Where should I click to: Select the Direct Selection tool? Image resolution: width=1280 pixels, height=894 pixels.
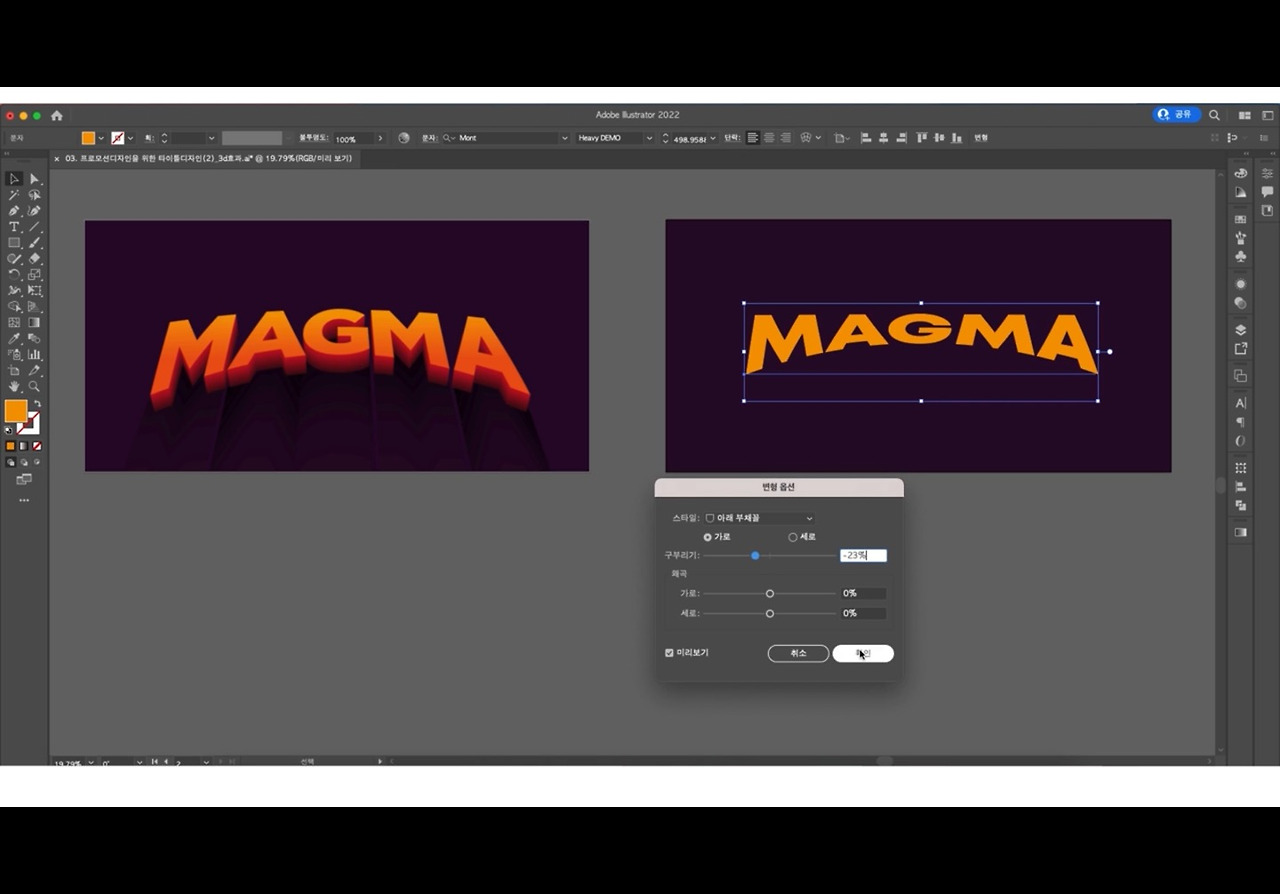pyautogui.click(x=34, y=179)
